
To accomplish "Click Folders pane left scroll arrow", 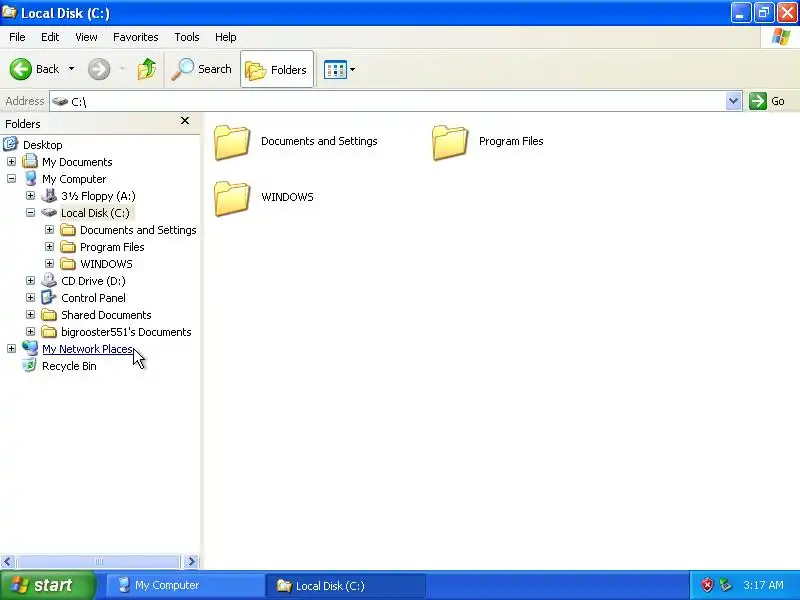I will coord(8,562).
